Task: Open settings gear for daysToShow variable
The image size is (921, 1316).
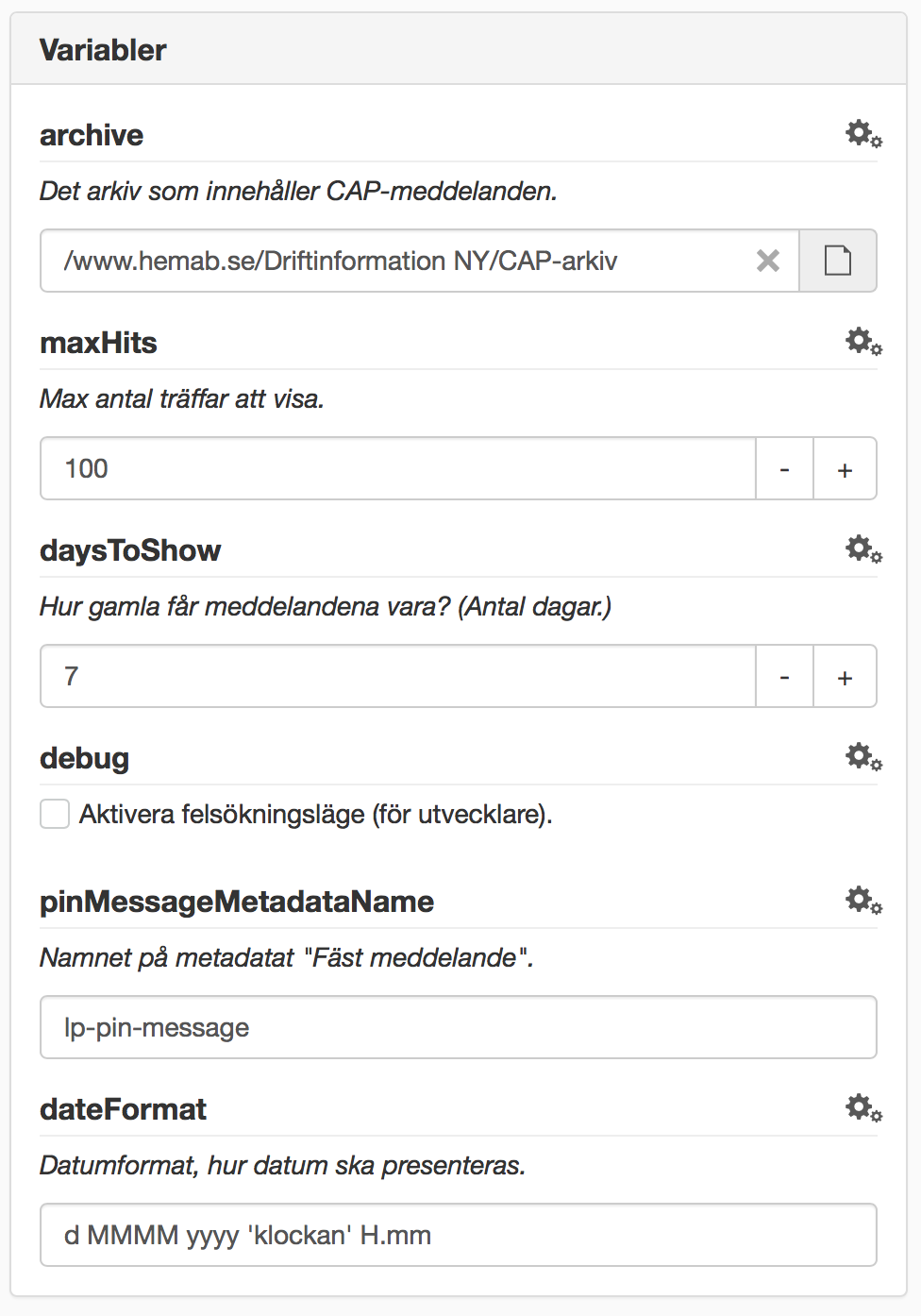Action: pyautogui.click(x=862, y=549)
